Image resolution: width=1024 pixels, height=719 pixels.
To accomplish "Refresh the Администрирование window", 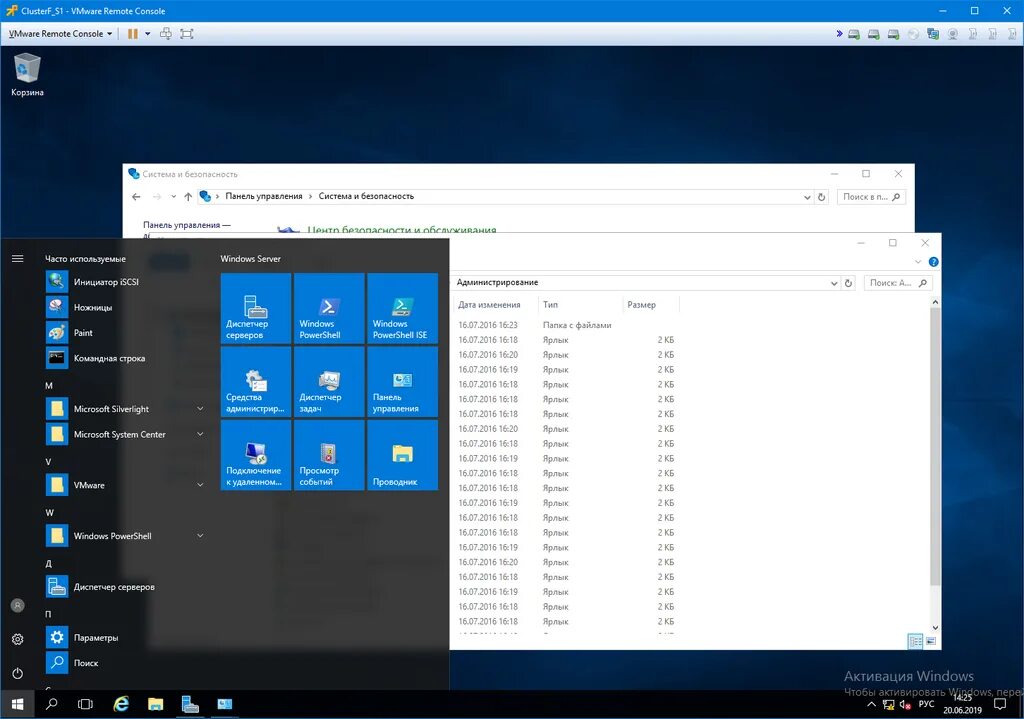I will pos(848,283).
